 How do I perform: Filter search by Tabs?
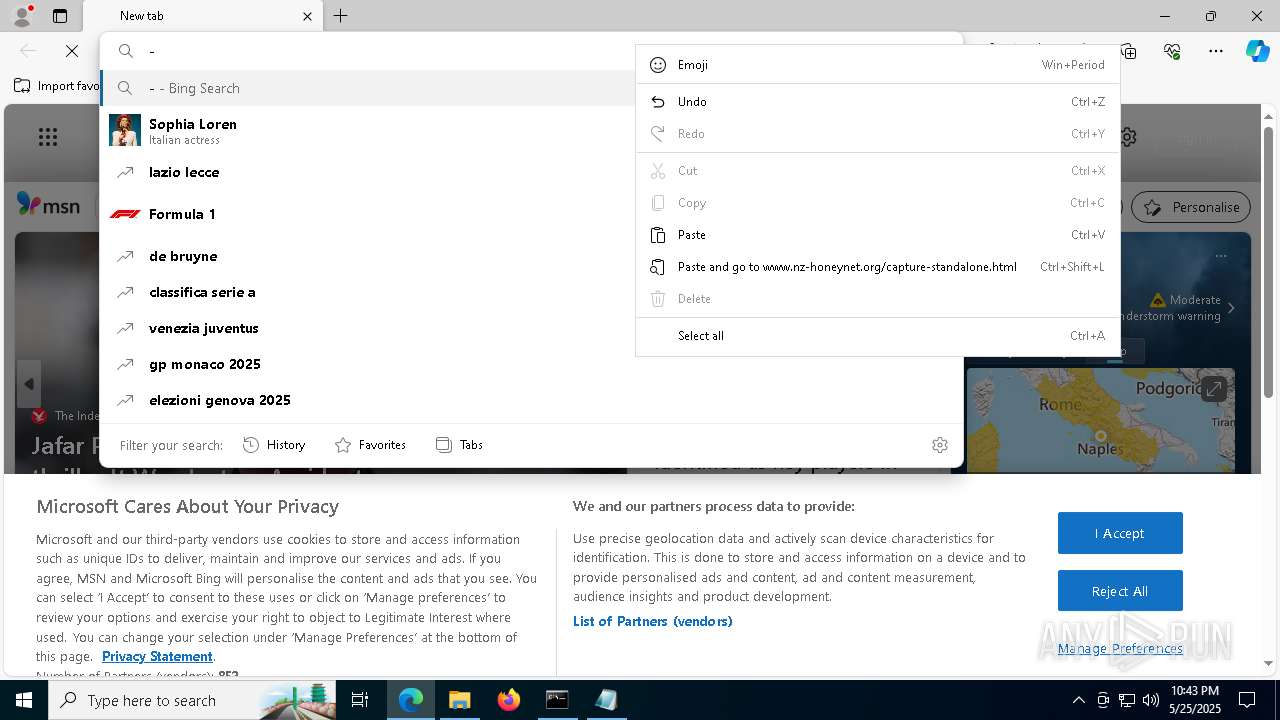[x=460, y=445]
